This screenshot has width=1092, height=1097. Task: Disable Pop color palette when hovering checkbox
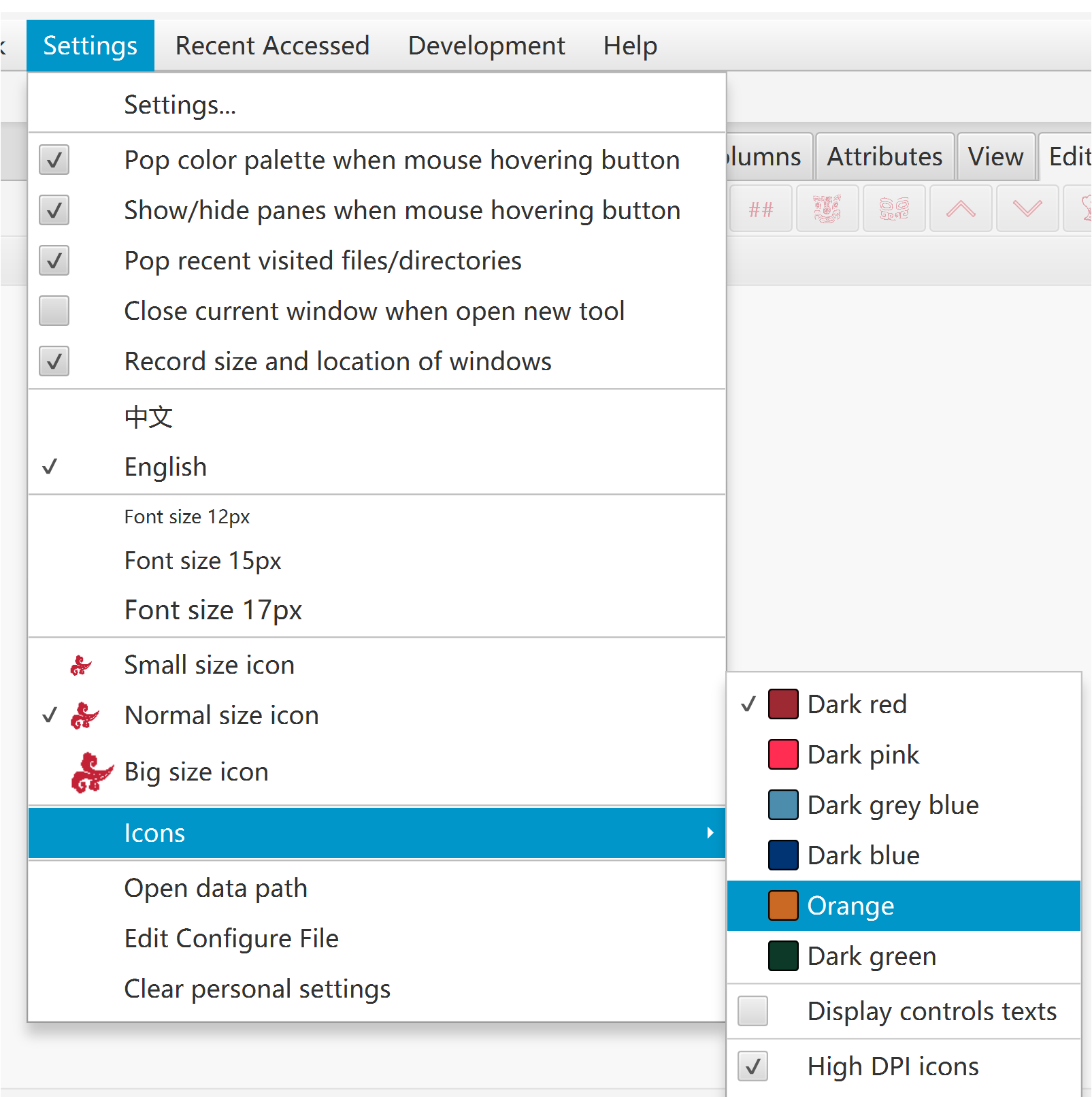click(x=54, y=160)
